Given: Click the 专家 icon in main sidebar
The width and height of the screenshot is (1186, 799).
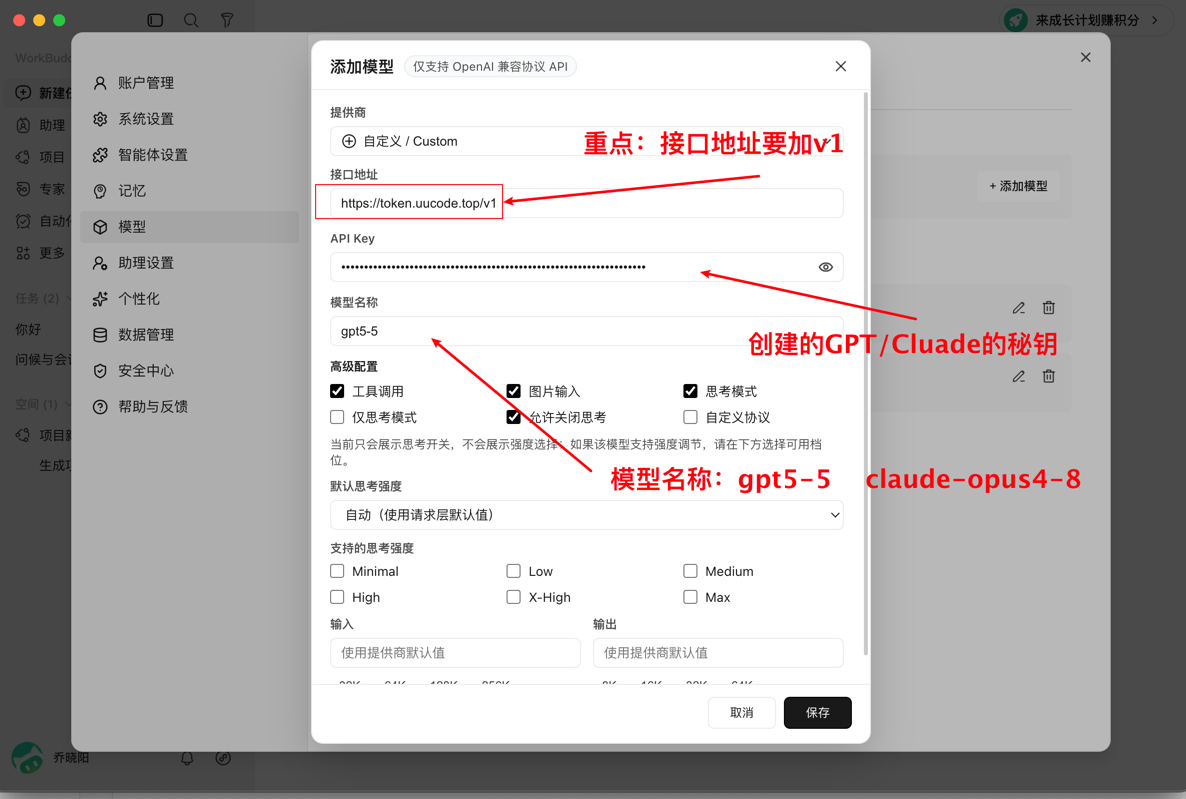Looking at the screenshot, I should pyautogui.click(x=23, y=189).
